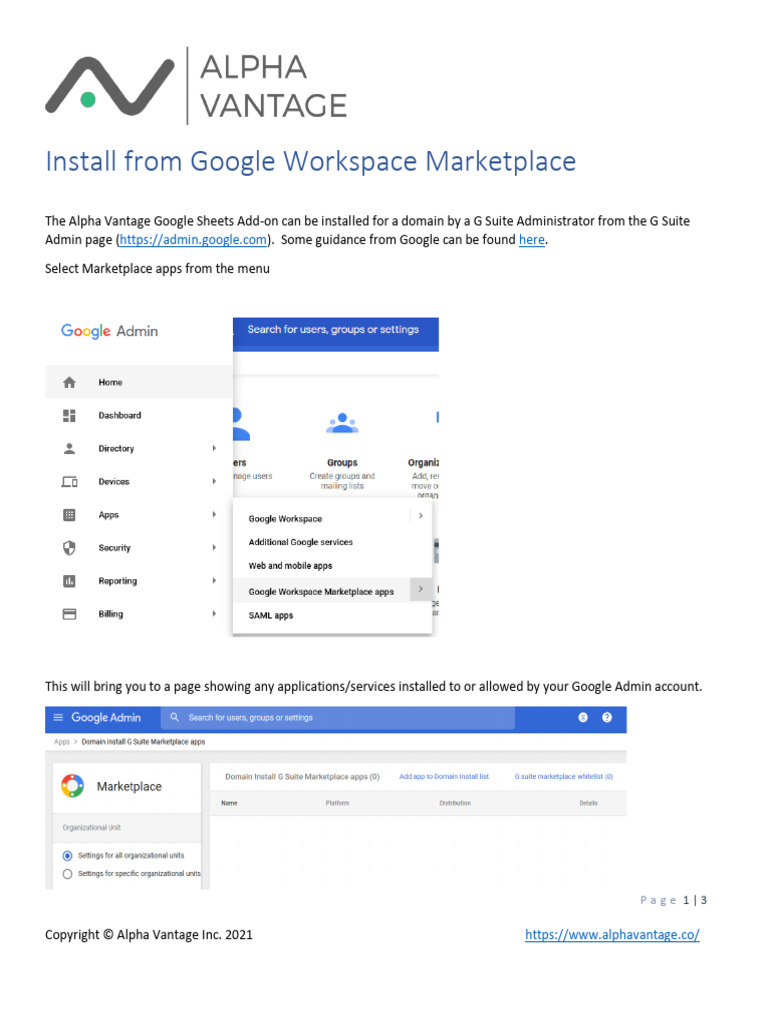768x1024 pixels.
Task: Choose Web and mobile apps
Action: tap(290, 566)
